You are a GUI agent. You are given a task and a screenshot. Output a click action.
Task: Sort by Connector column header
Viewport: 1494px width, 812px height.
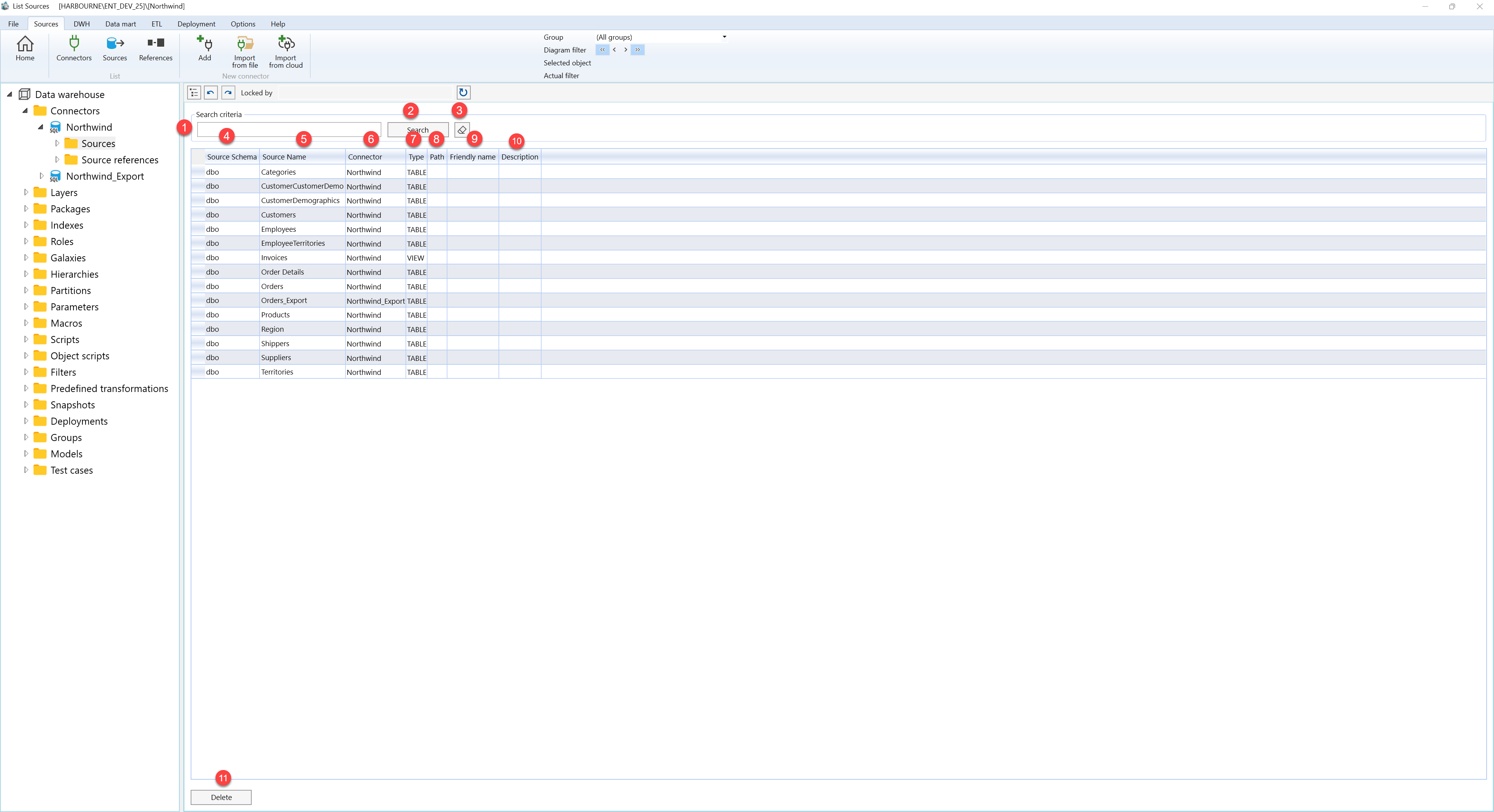click(375, 156)
